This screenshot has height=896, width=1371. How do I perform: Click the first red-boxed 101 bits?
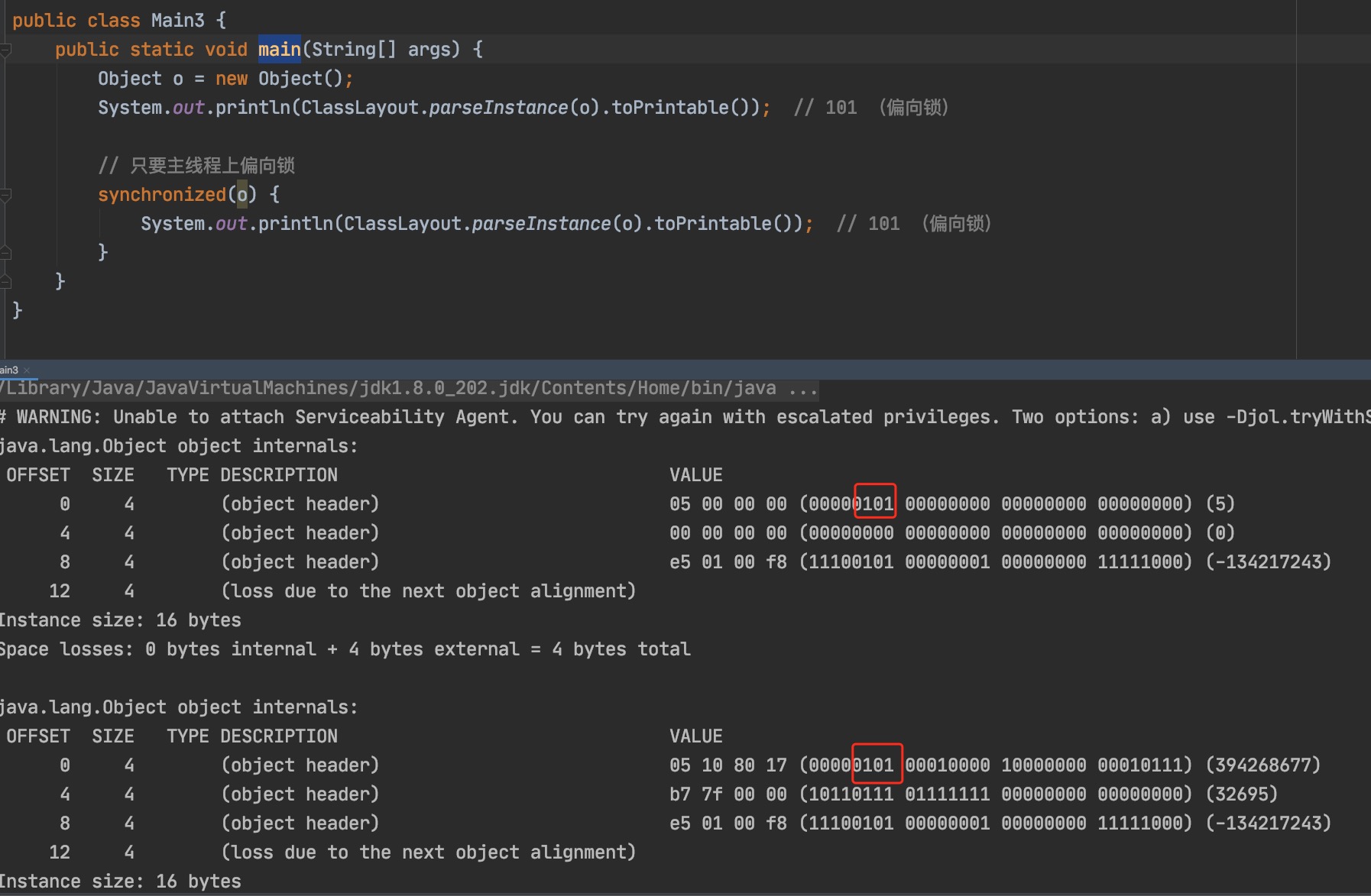point(875,504)
